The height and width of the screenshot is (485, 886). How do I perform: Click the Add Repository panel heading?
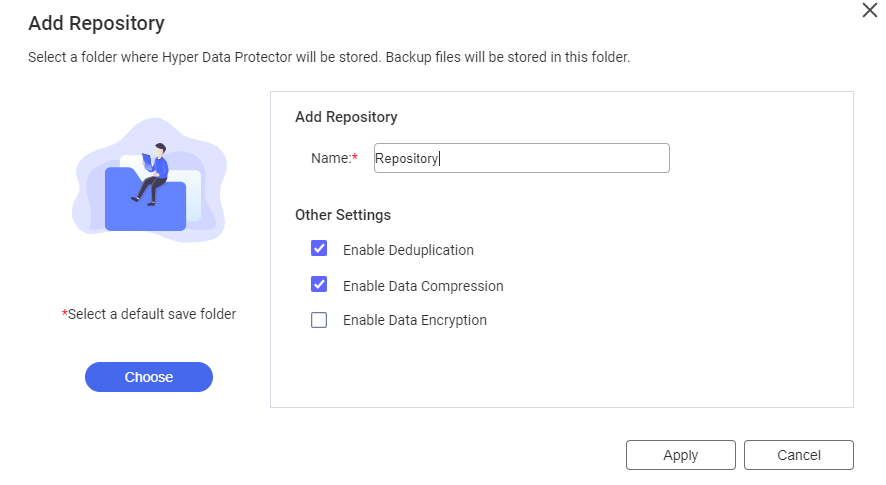tap(346, 117)
